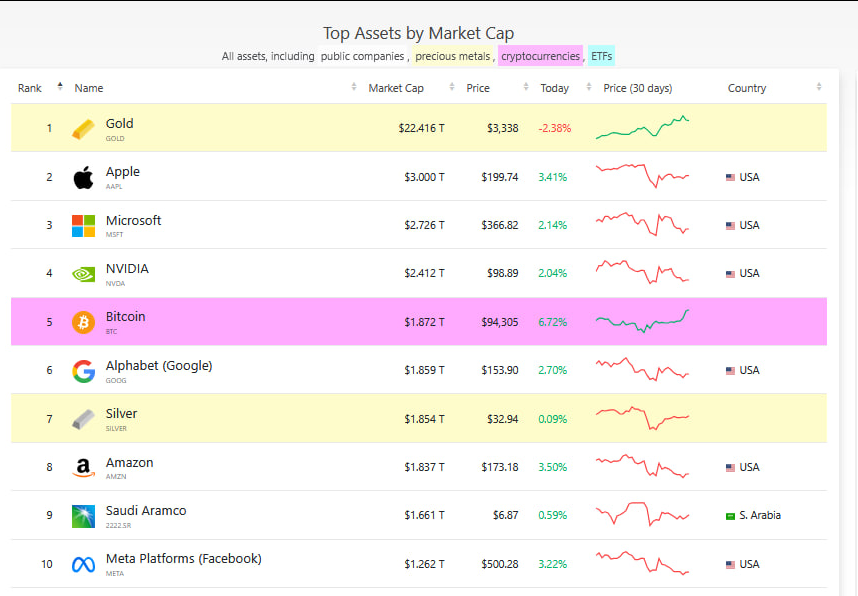Image resolution: width=858 pixels, height=596 pixels.
Task: Select the Microsoft four-square logo
Action: click(x=84, y=224)
